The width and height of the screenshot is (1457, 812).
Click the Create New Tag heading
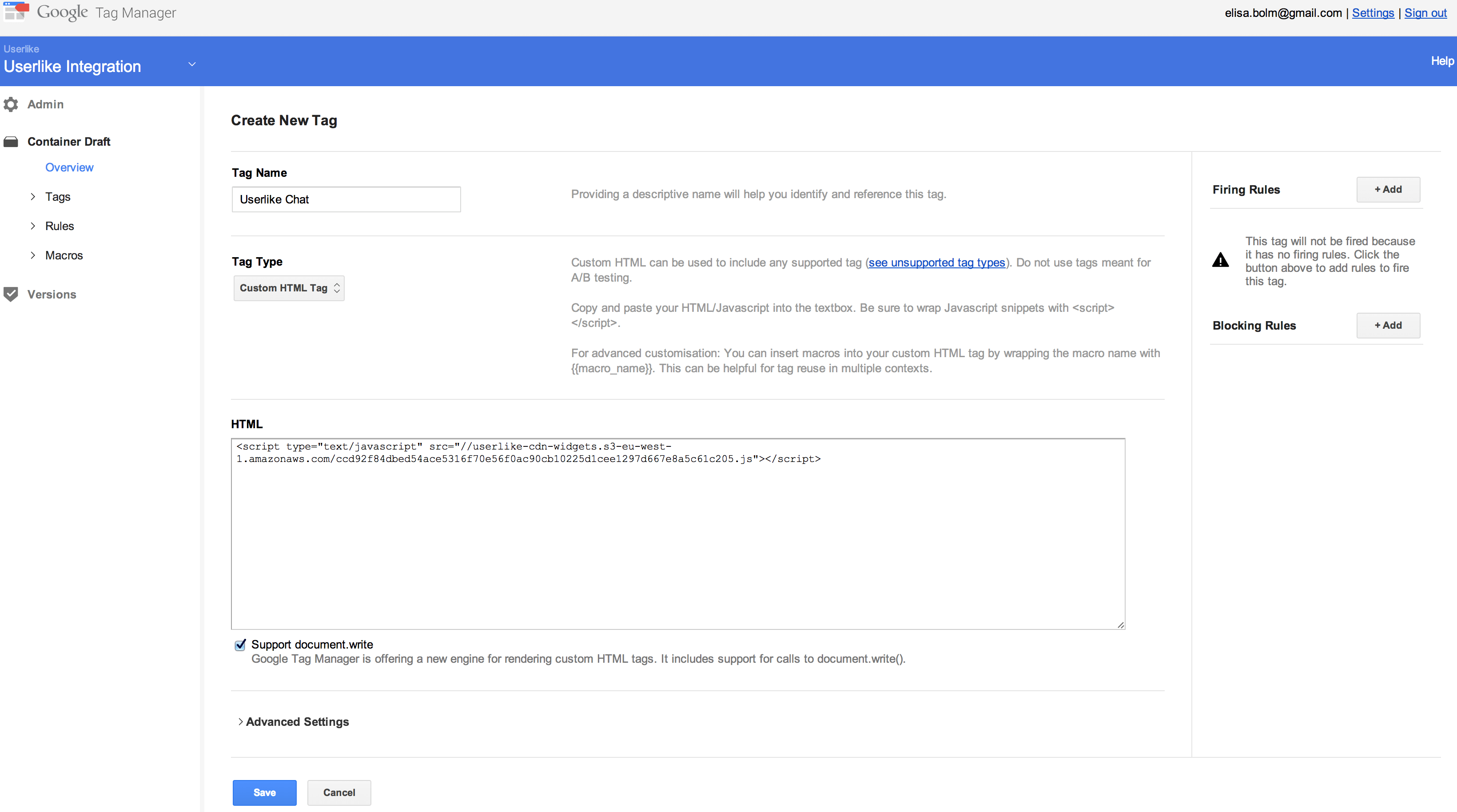click(284, 120)
